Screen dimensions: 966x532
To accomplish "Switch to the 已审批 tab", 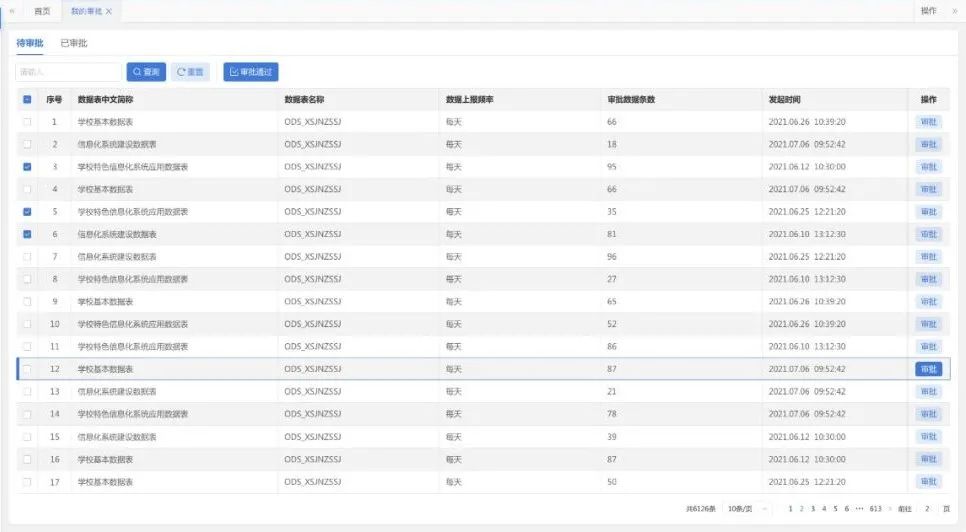I will (x=74, y=43).
